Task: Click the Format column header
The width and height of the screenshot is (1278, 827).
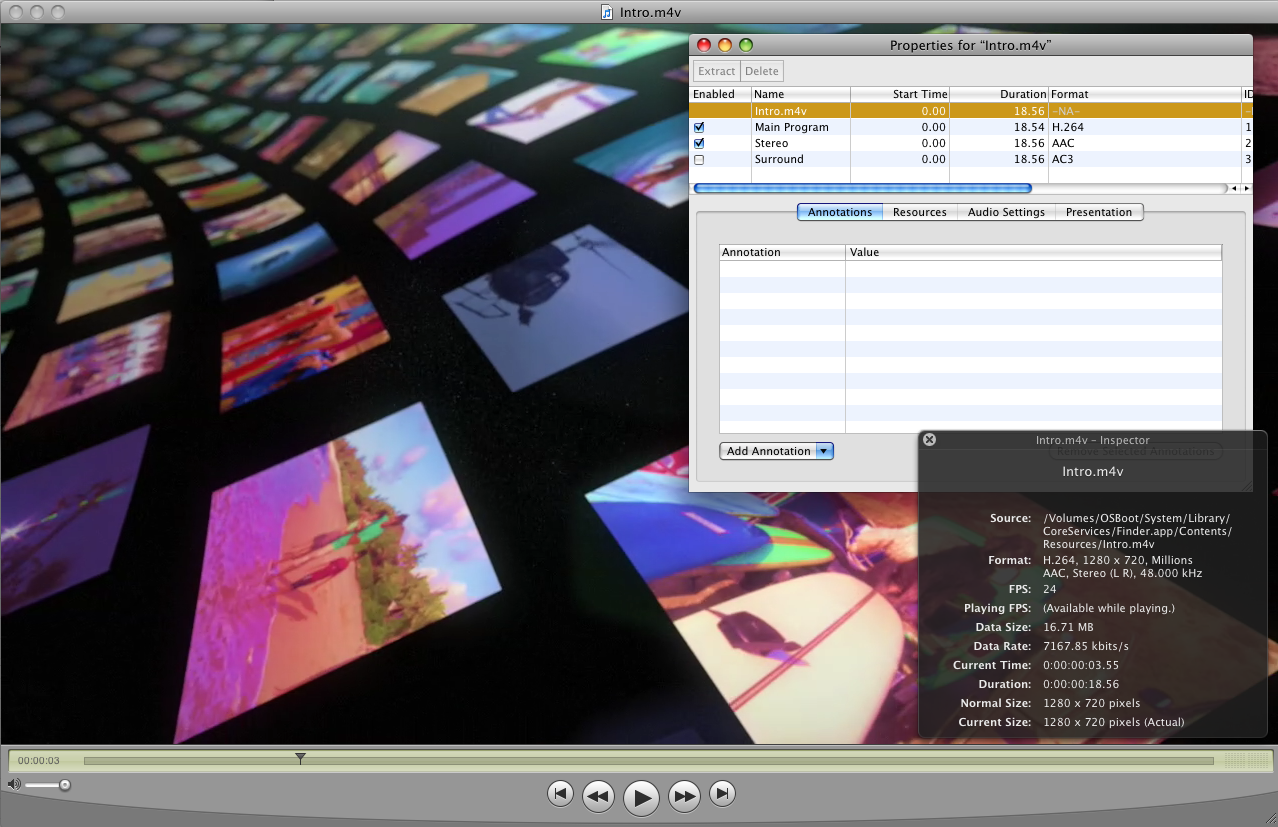Action: (1145, 94)
